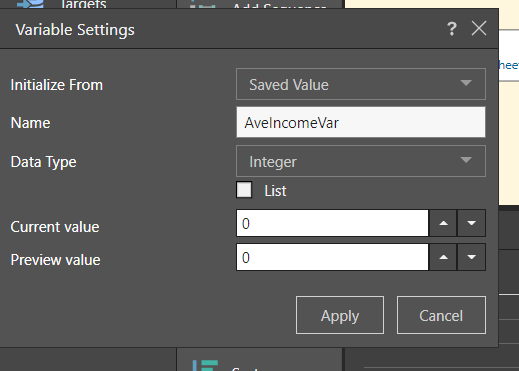Decrease Preview value with down arrow

[x=471, y=257]
